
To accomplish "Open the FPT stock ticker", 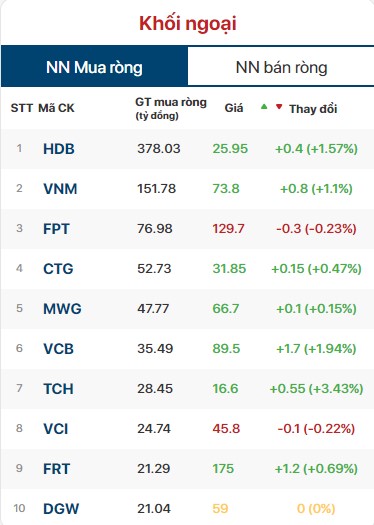I will tap(56, 229).
